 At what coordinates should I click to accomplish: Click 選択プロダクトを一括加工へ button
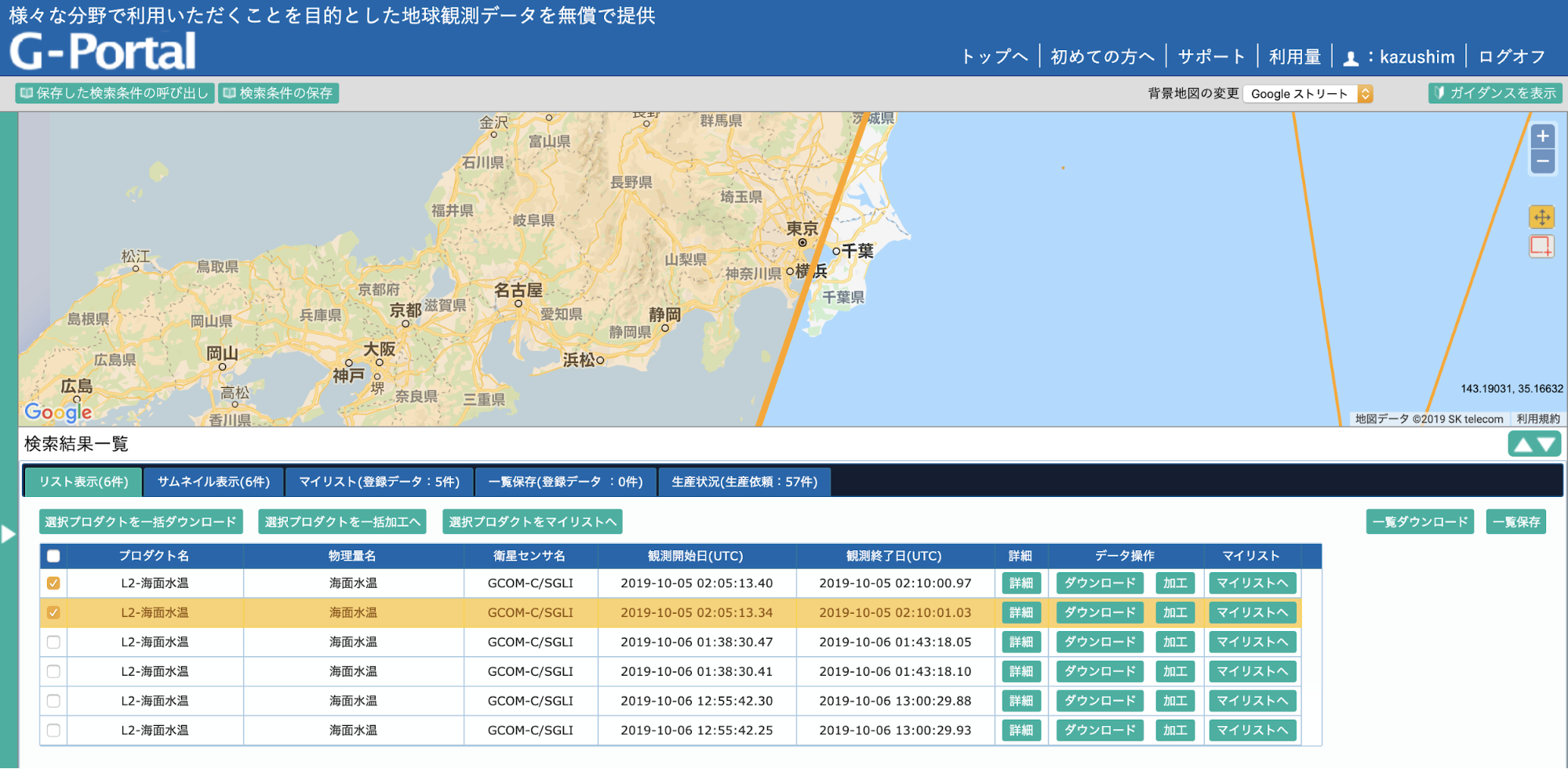point(342,522)
